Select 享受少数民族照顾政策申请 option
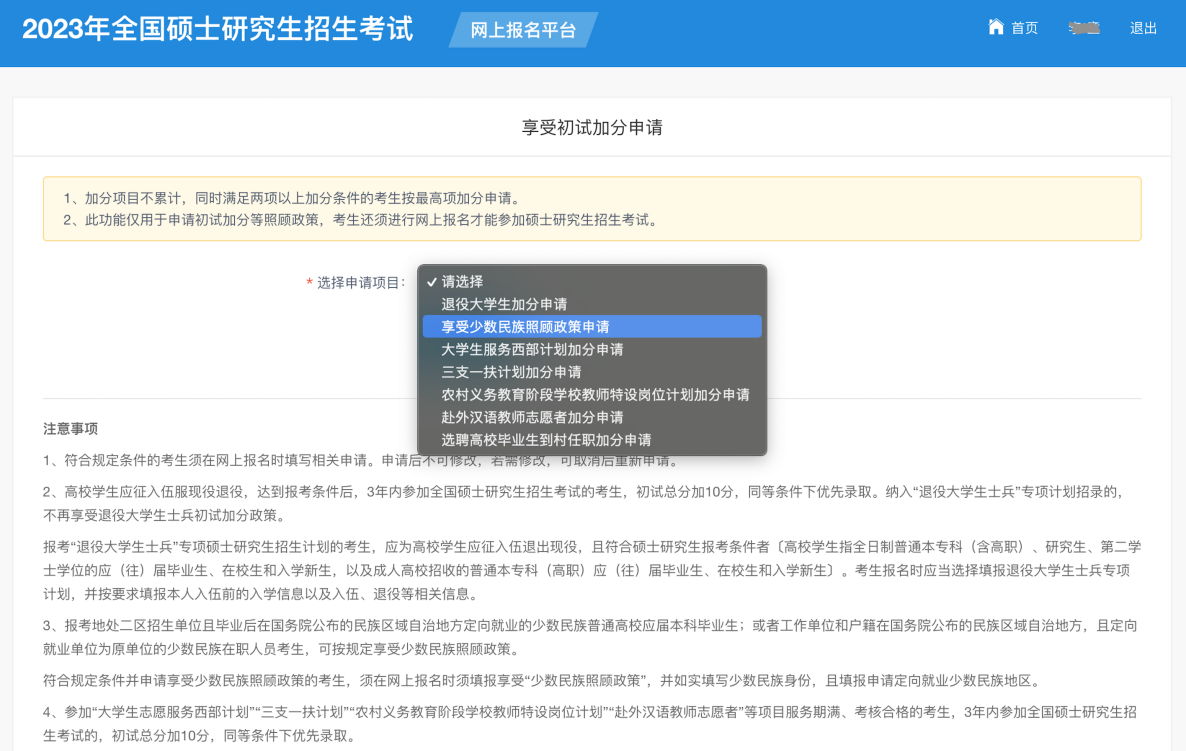This screenshot has width=1186, height=751. [525, 327]
